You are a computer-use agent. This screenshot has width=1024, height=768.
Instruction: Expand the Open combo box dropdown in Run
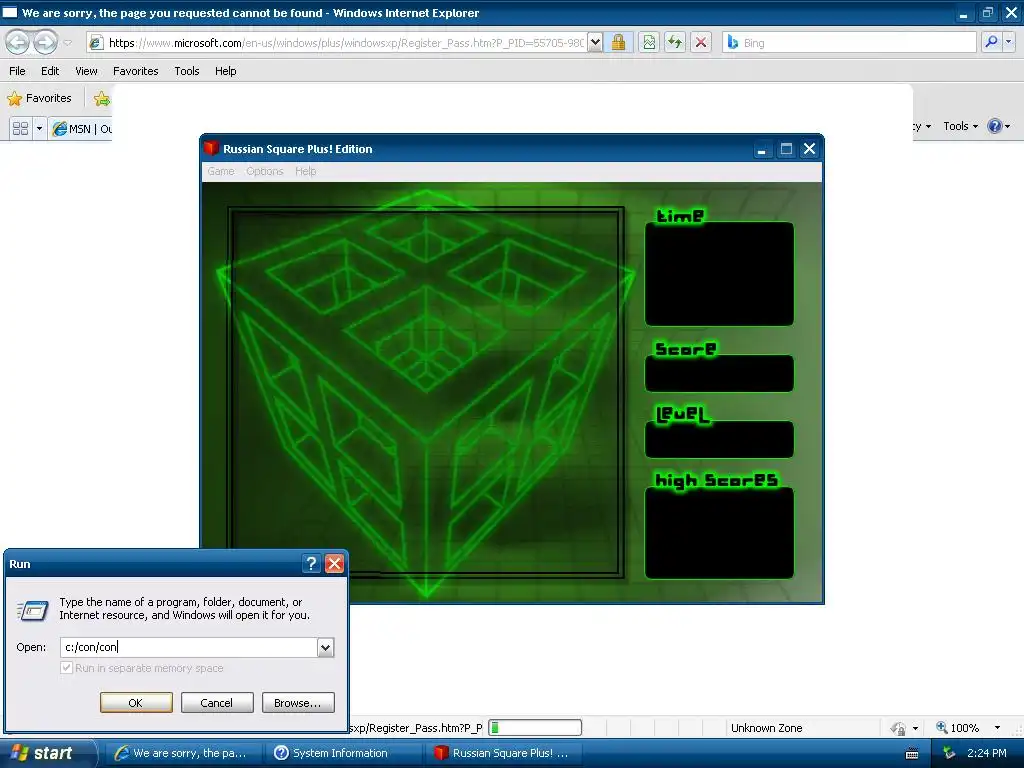(325, 647)
